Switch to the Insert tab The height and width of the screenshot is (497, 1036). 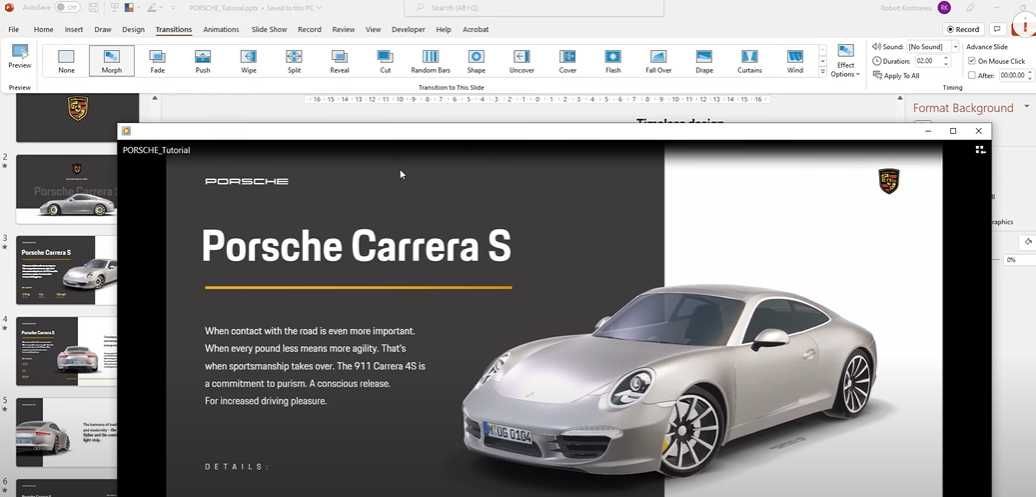pos(74,29)
